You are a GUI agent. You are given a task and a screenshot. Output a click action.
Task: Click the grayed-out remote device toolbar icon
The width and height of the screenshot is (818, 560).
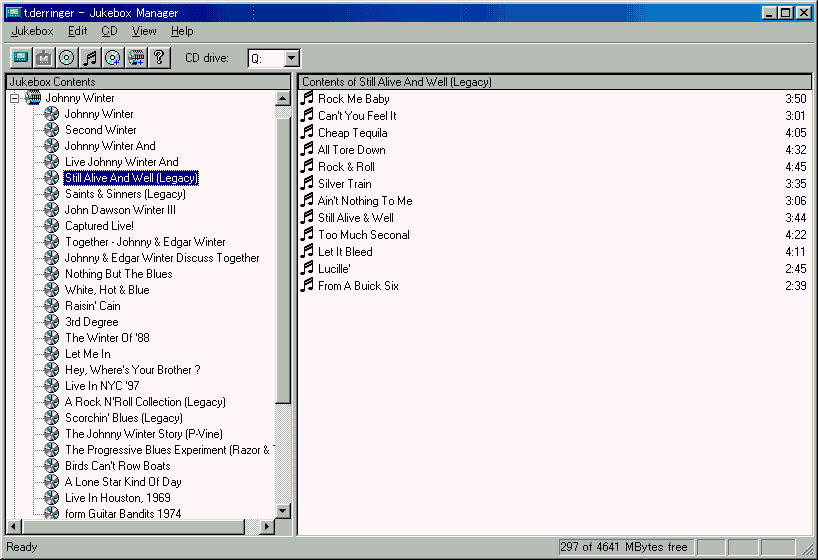[x=44, y=58]
